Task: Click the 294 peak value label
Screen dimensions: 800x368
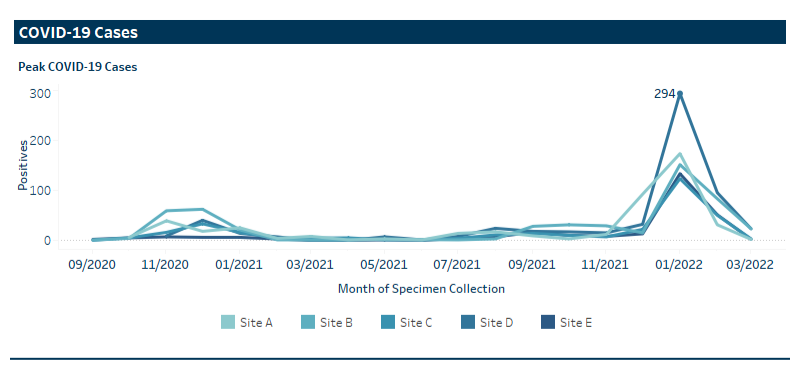Action: tap(664, 94)
